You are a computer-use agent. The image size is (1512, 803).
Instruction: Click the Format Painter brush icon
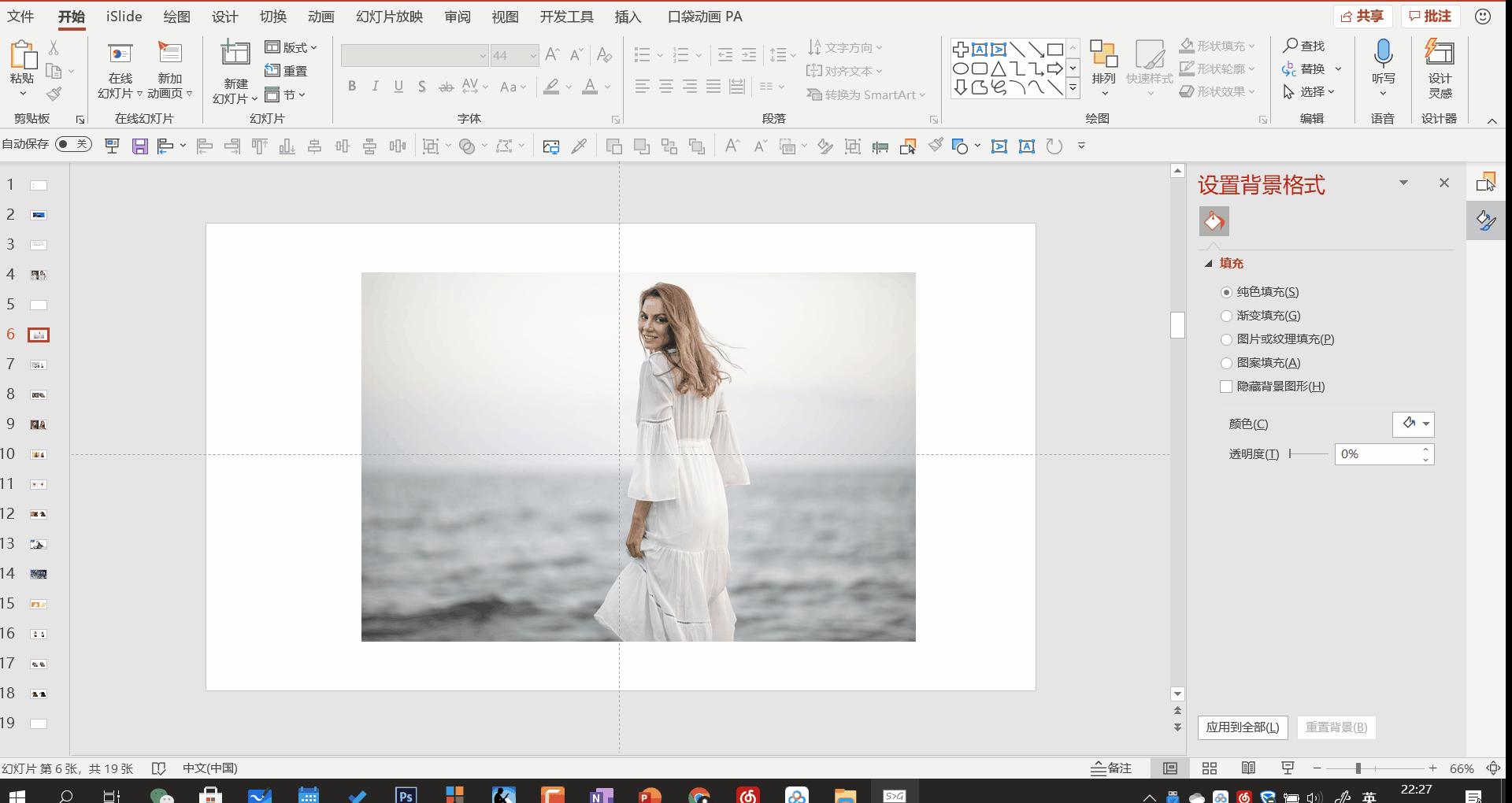click(54, 94)
